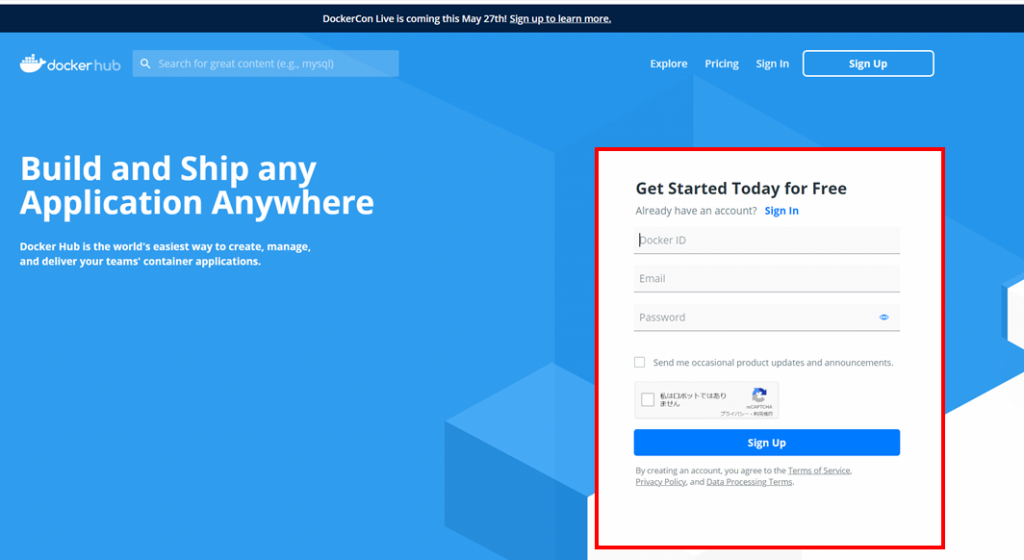
Task: Click Sign In in the top navigation
Action: coord(772,64)
